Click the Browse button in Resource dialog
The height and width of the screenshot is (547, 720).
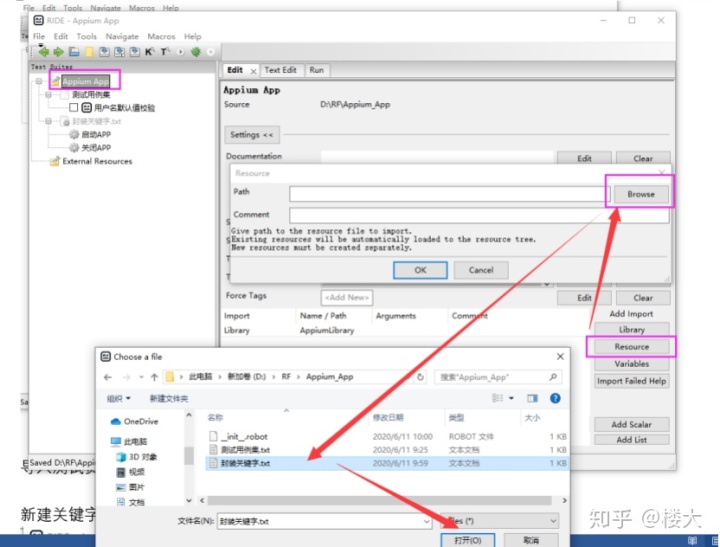(x=641, y=194)
